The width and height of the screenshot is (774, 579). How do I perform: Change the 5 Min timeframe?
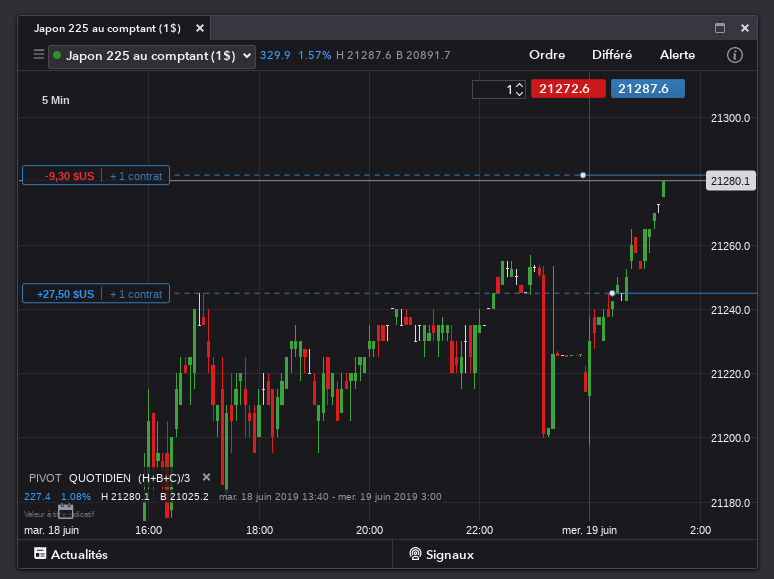(x=55, y=100)
